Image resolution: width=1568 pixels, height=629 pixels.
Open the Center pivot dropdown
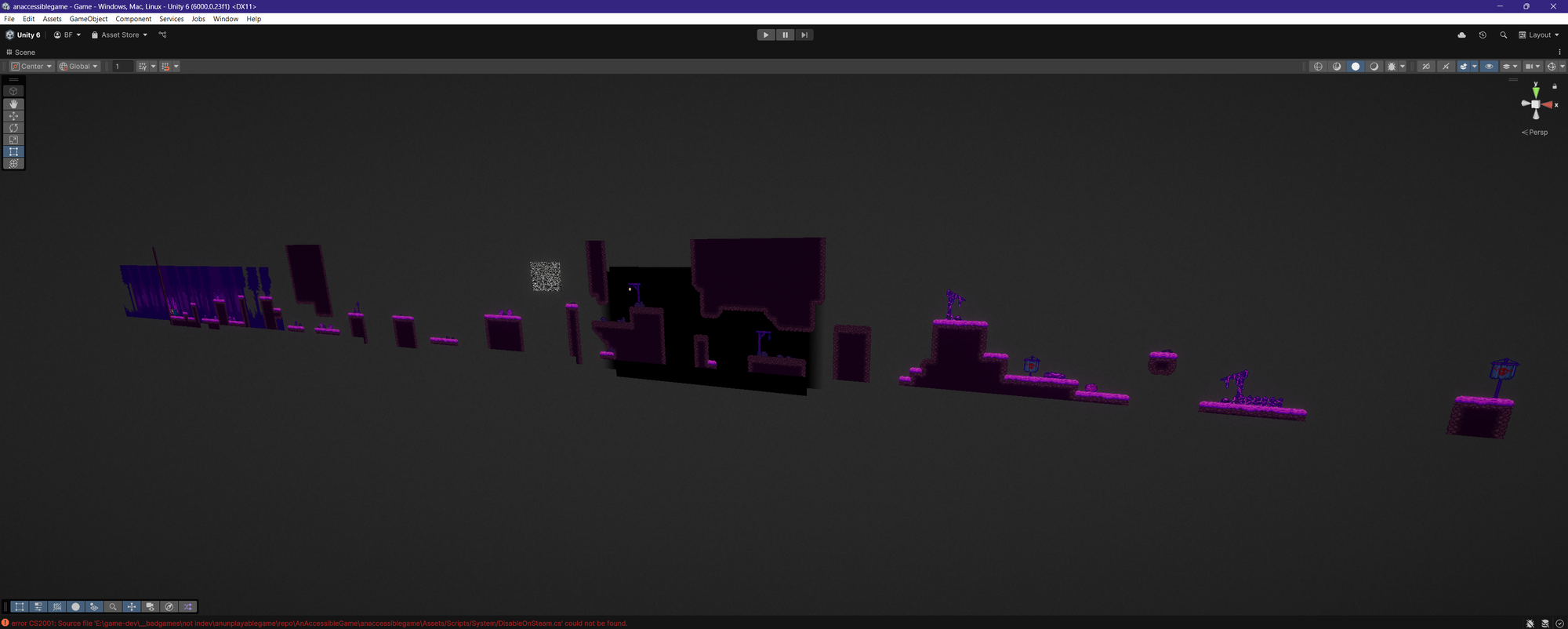(32, 67)
